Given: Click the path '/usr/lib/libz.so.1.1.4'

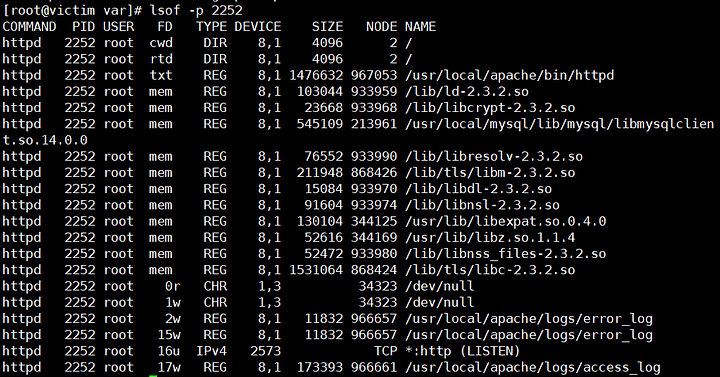Looking at the screenshot, I should tap(490, 237).
